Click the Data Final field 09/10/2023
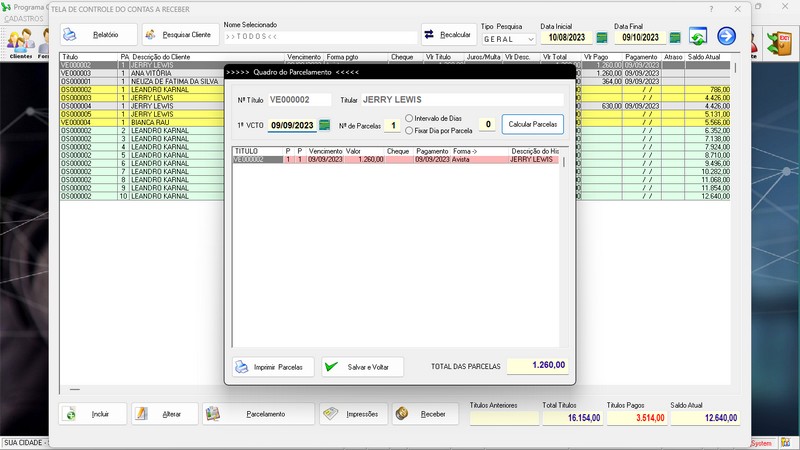The height and width of the screenshot is (450, 800). coord(640,38)
